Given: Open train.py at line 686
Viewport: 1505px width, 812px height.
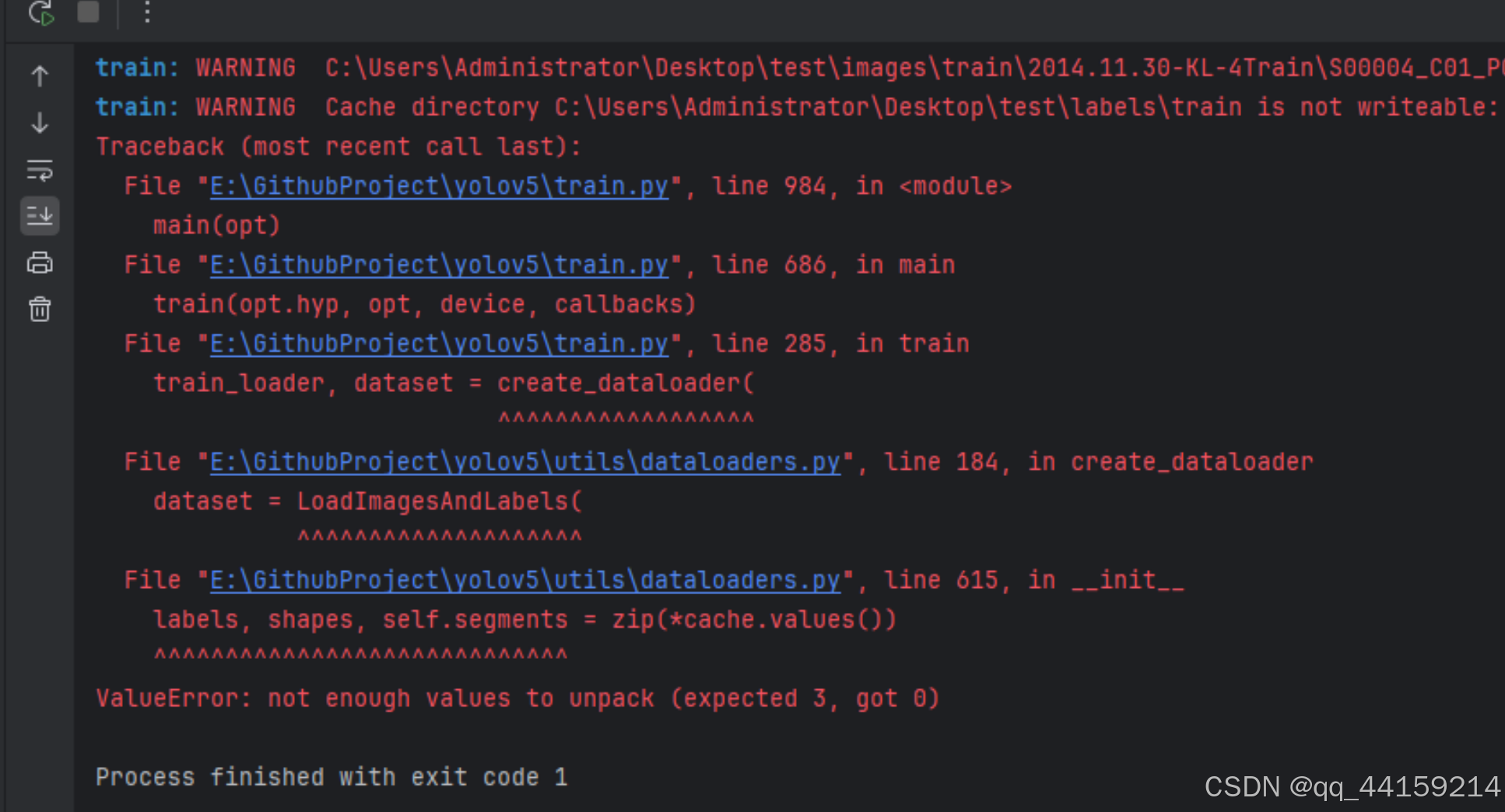Looking at the screenshot, I should pos(438,264).
